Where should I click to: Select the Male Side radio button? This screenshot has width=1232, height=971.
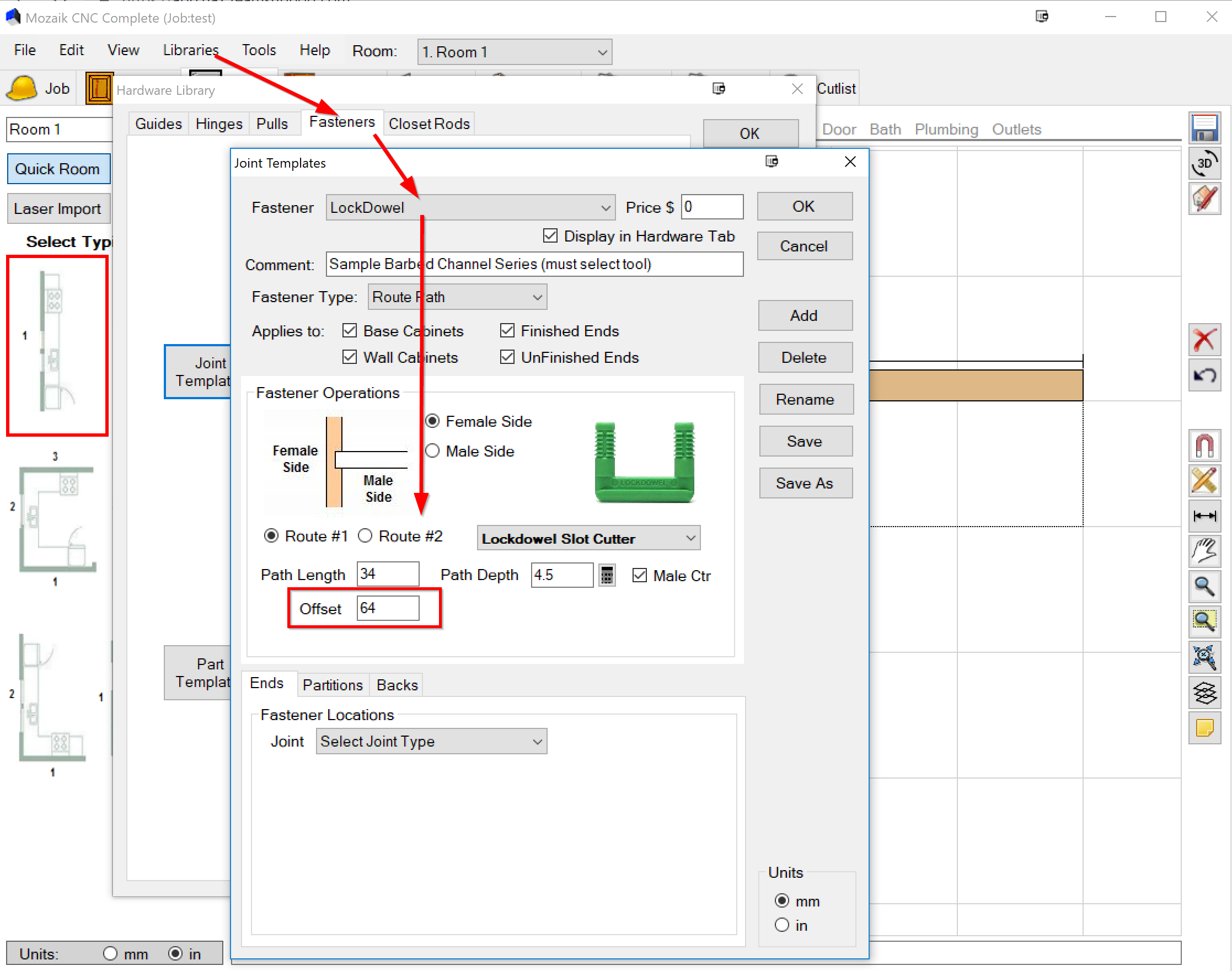click(433, 451)
